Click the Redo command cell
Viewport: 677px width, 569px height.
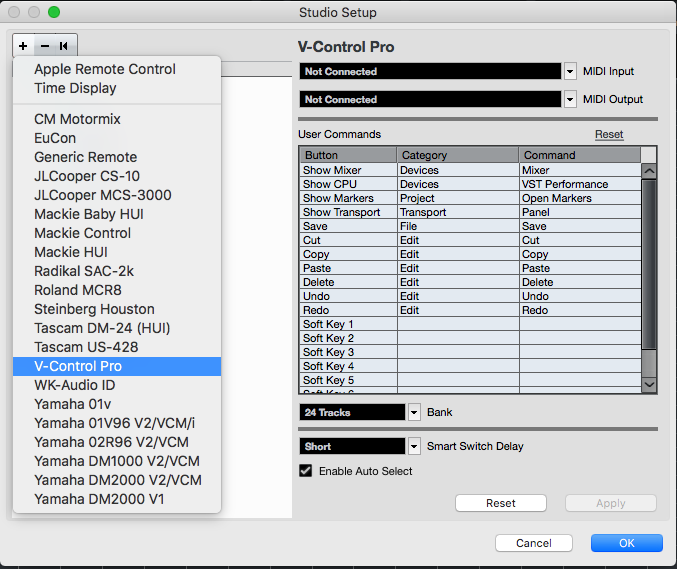tap(580, 310)
